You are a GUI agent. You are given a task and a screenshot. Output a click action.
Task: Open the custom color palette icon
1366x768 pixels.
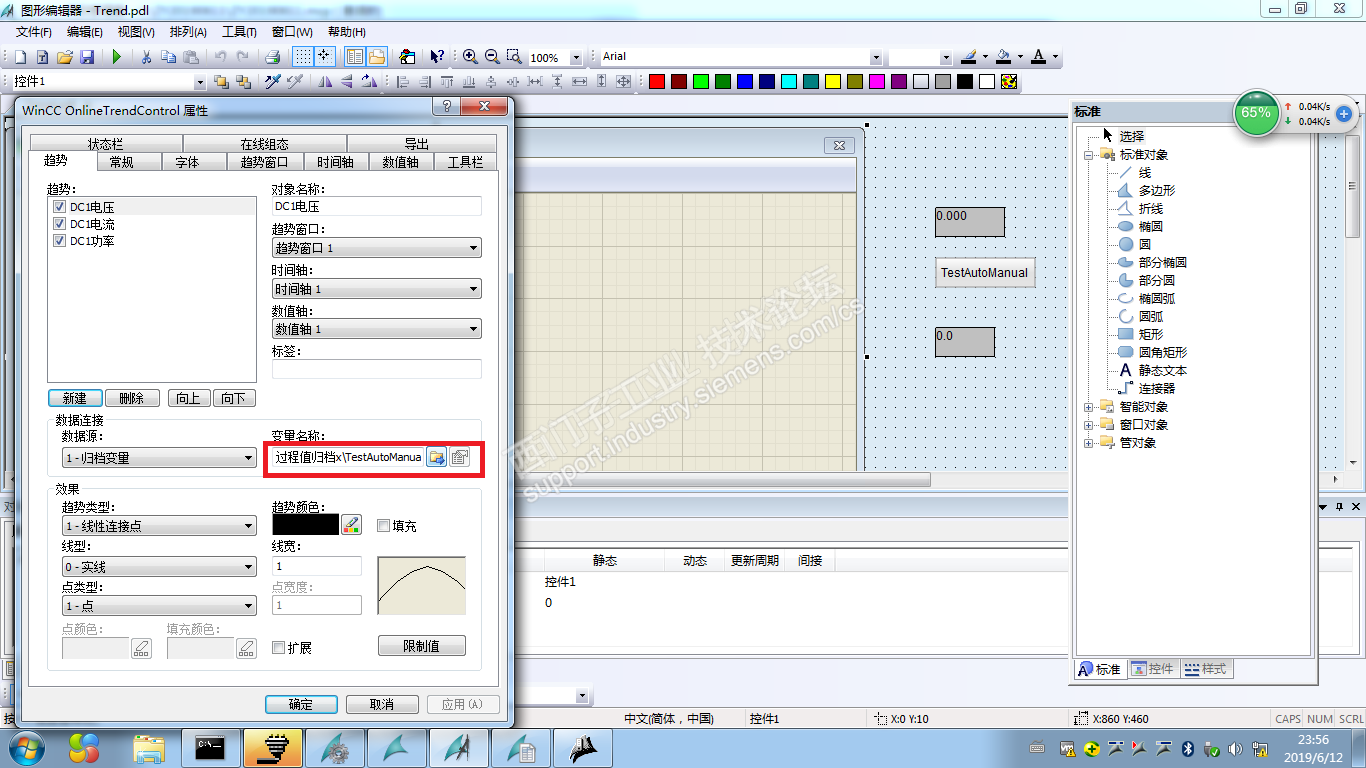[1009, 81]
